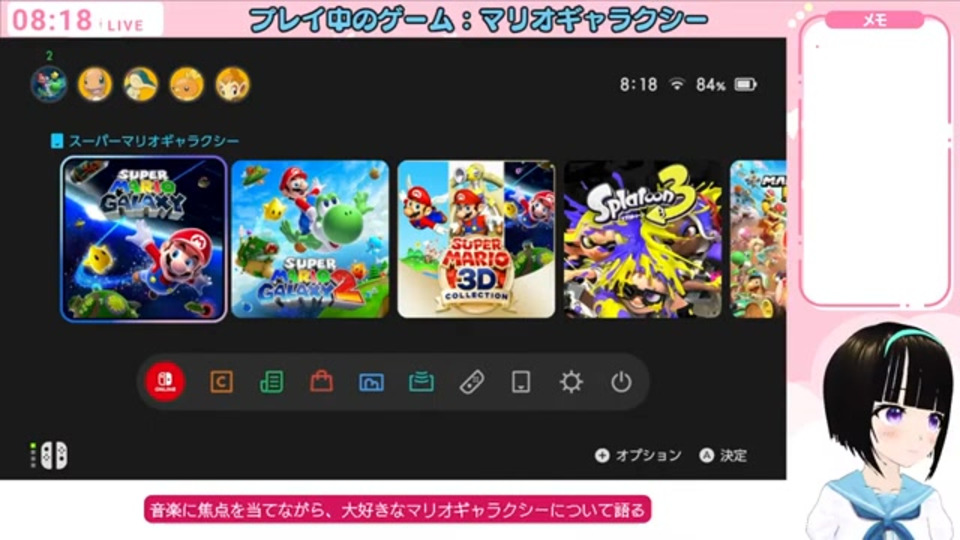Select the Chimchar user avatar

233,84
